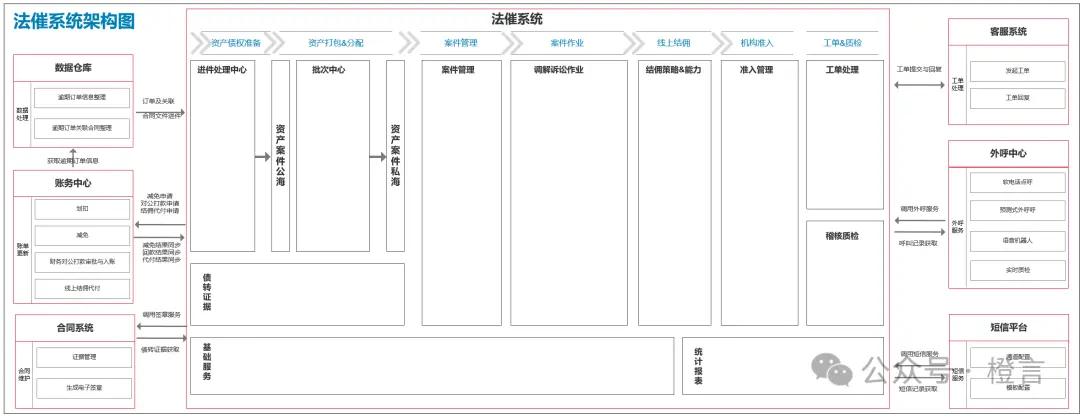Select the 工单&质检 stage header
The height and width of the screenshot is (414, 1080).
(x=843, y=43)
